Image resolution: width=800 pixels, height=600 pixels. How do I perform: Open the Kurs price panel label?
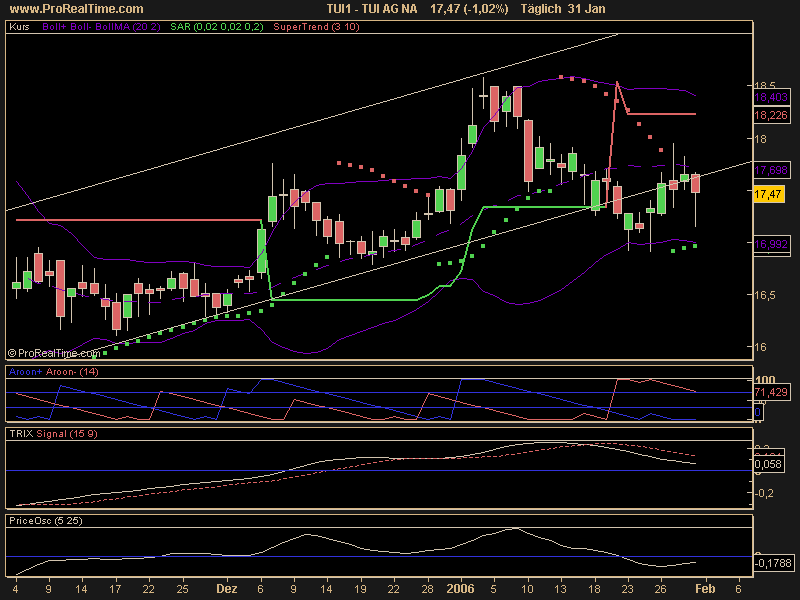tap(19, 27)
